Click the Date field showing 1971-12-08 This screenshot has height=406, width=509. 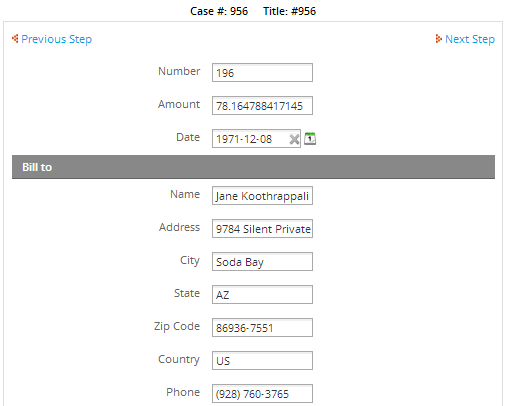[251, 139]
